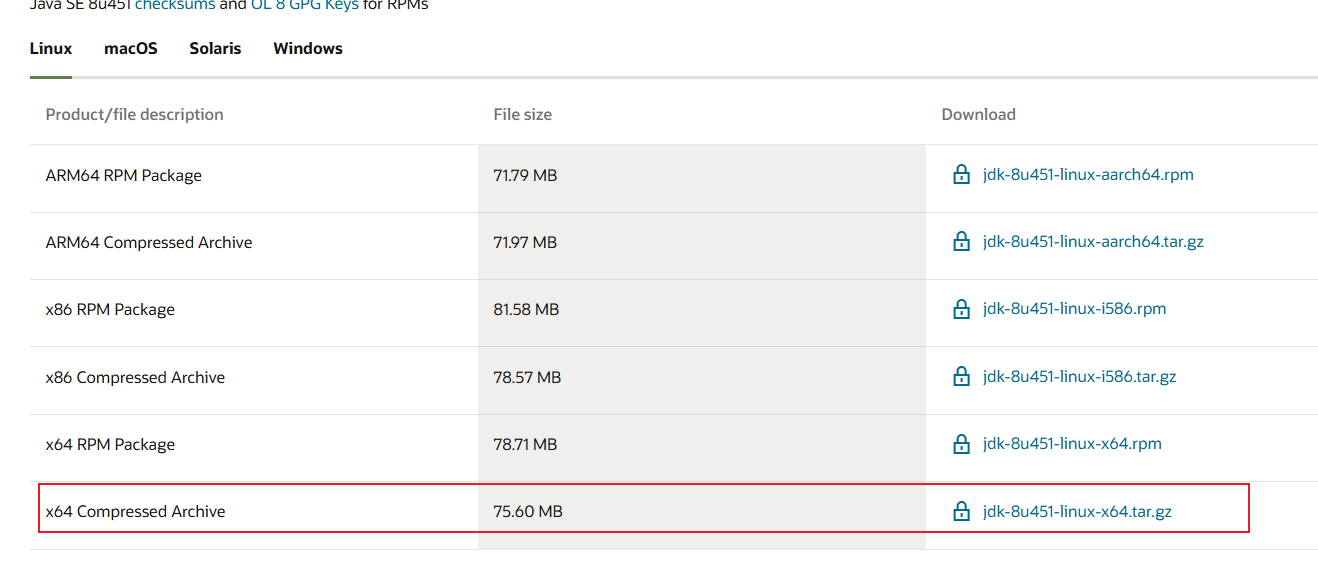Click the 71.79 MB file size cell

525,175
